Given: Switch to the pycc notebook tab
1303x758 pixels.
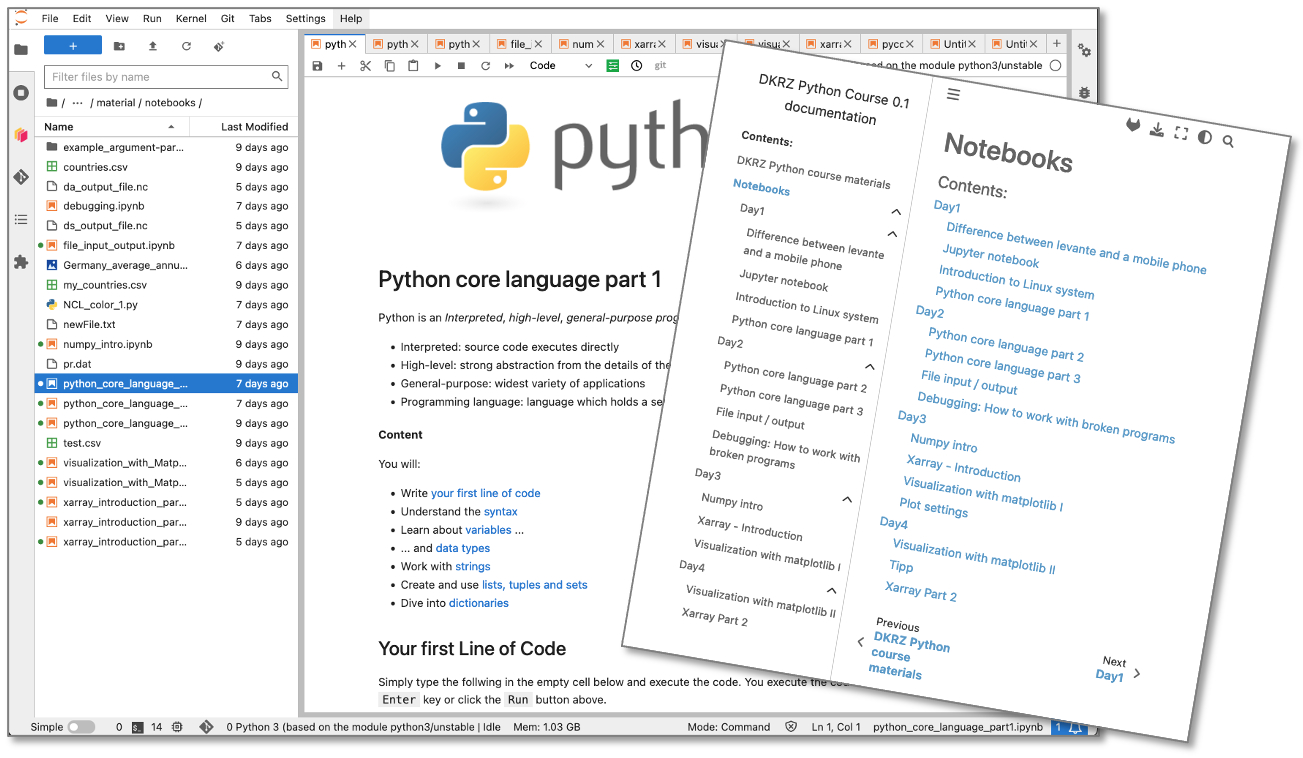Looking at the screenshot, I should 888,43.
